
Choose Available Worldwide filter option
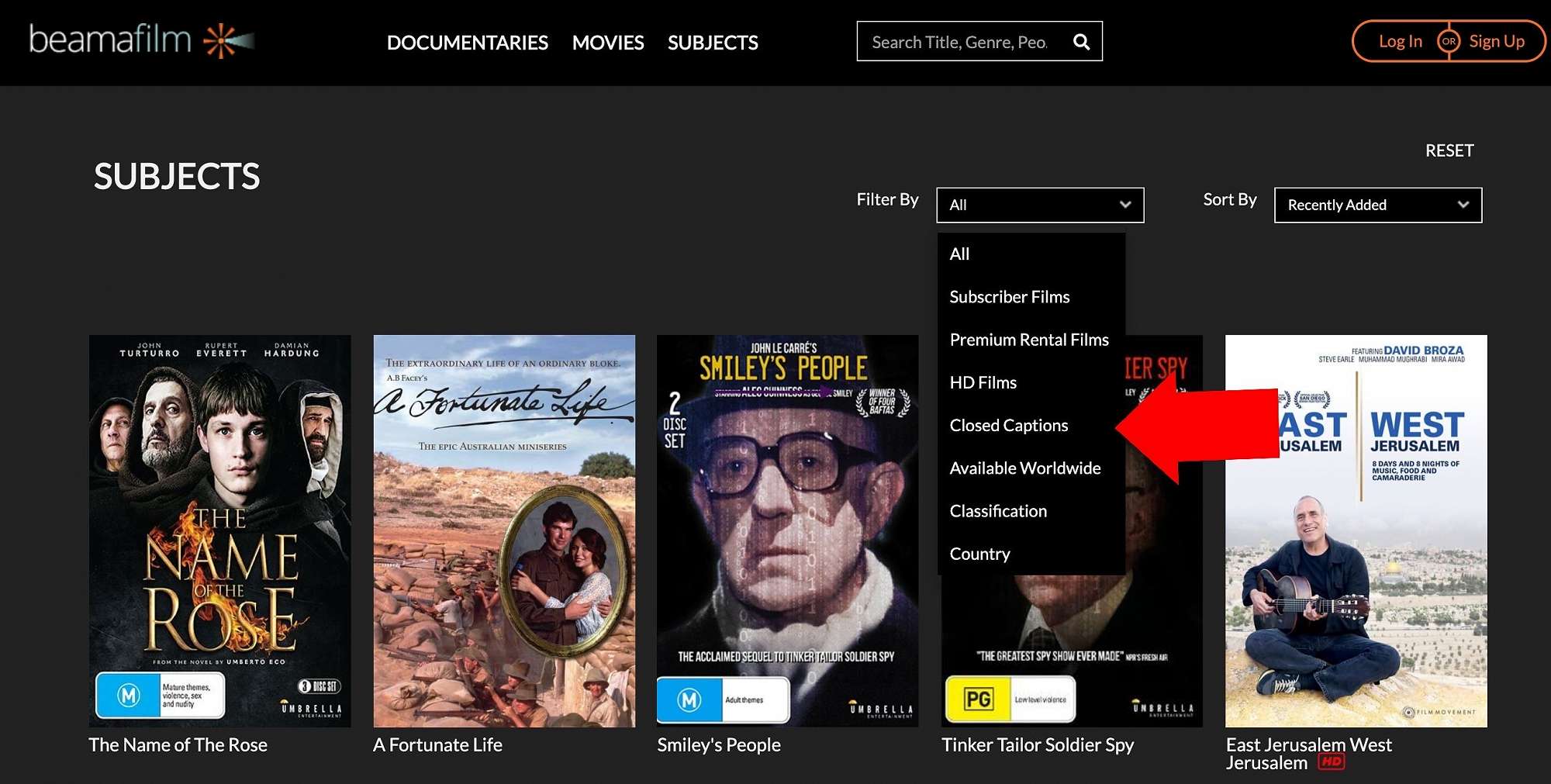pos(1024,468)
